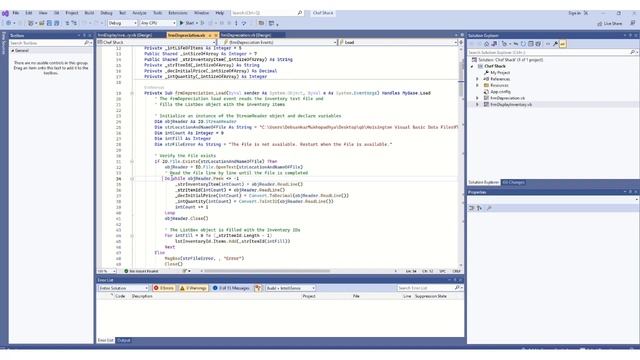
Task: Click the Save All toolbar icon
Action: tap(56, 23)
